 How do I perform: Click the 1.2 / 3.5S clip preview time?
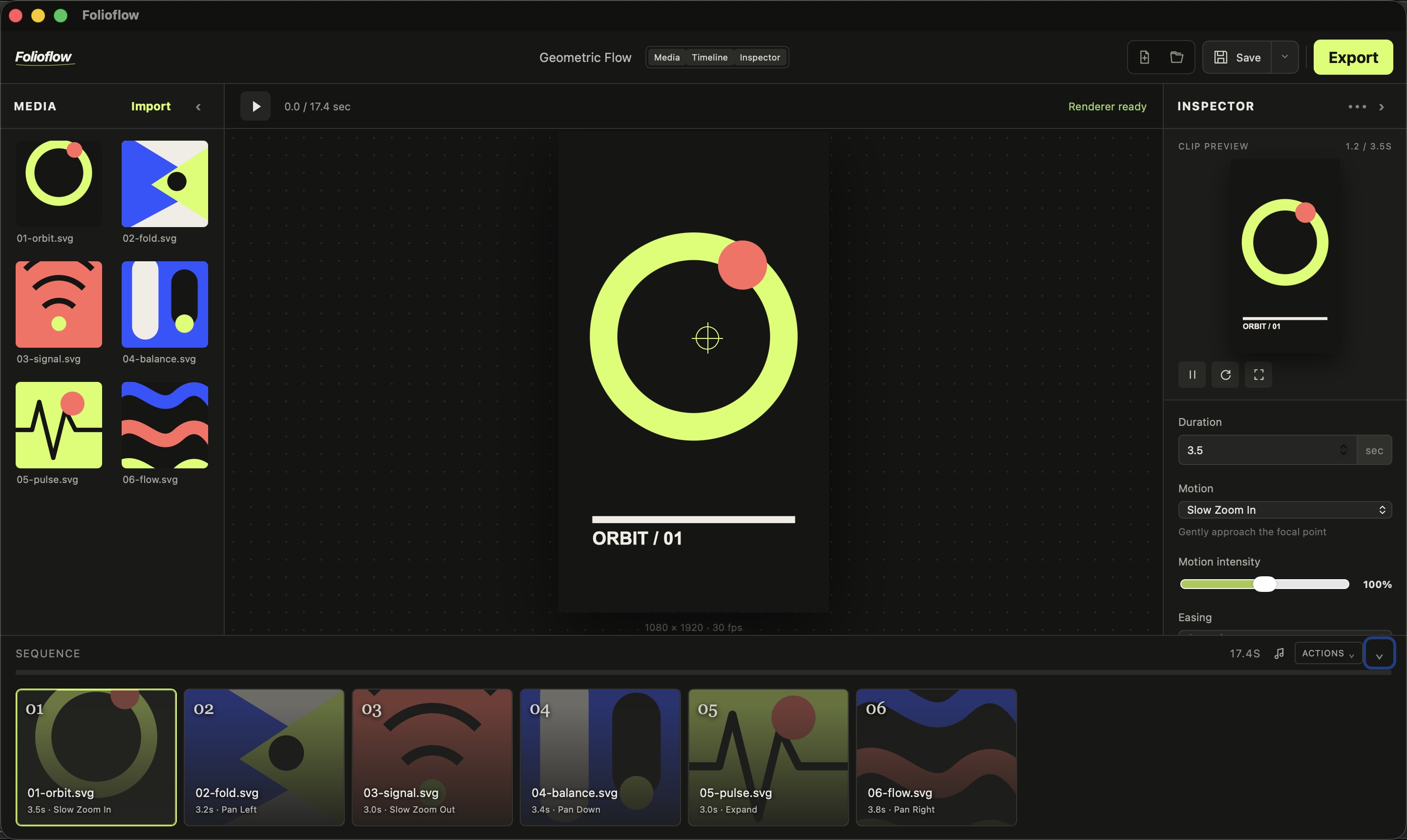pos(1368,146)
